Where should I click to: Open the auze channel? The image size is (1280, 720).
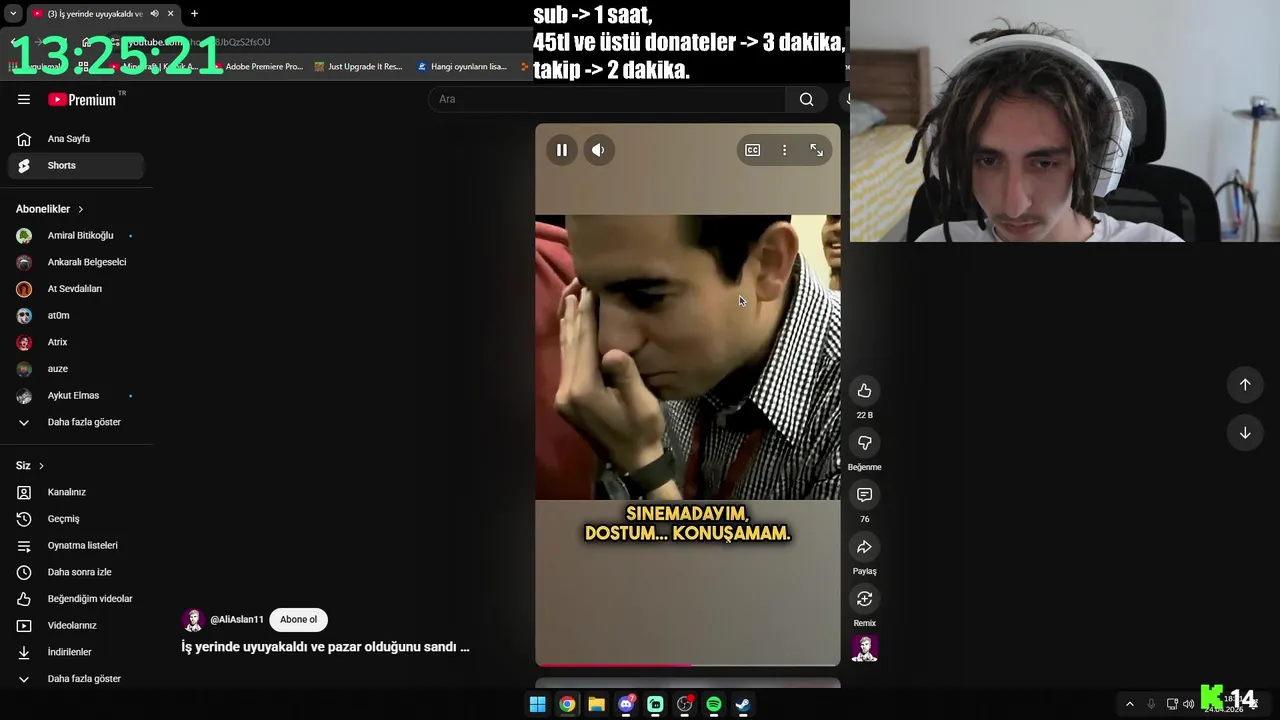76,369
